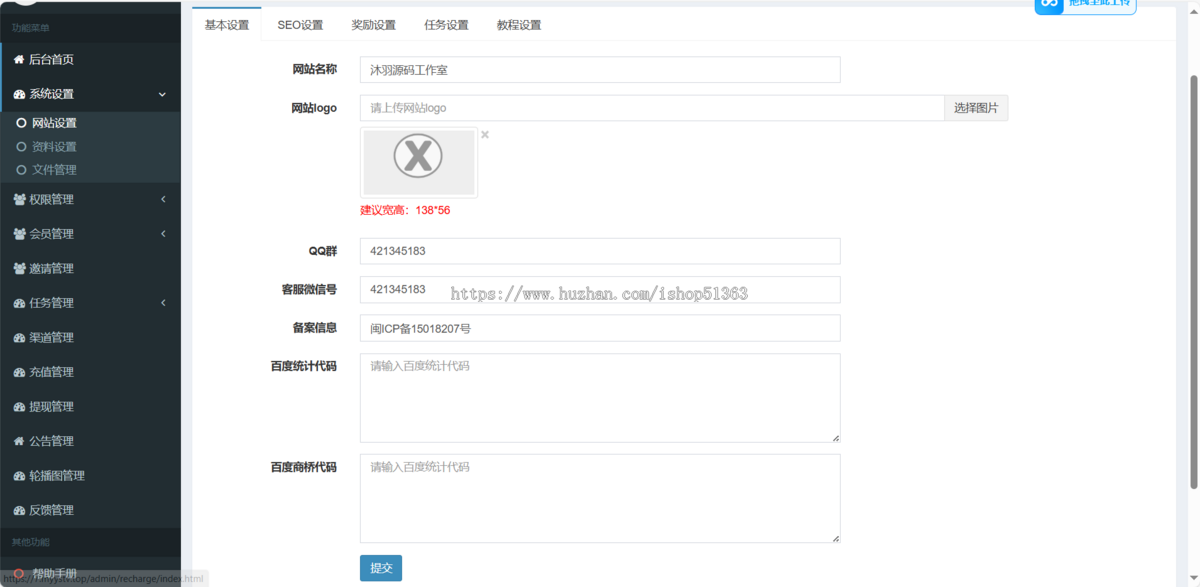Switch to the 教程设置 tab
This screenshot has width=1200, height=587.
pos(519,25)
